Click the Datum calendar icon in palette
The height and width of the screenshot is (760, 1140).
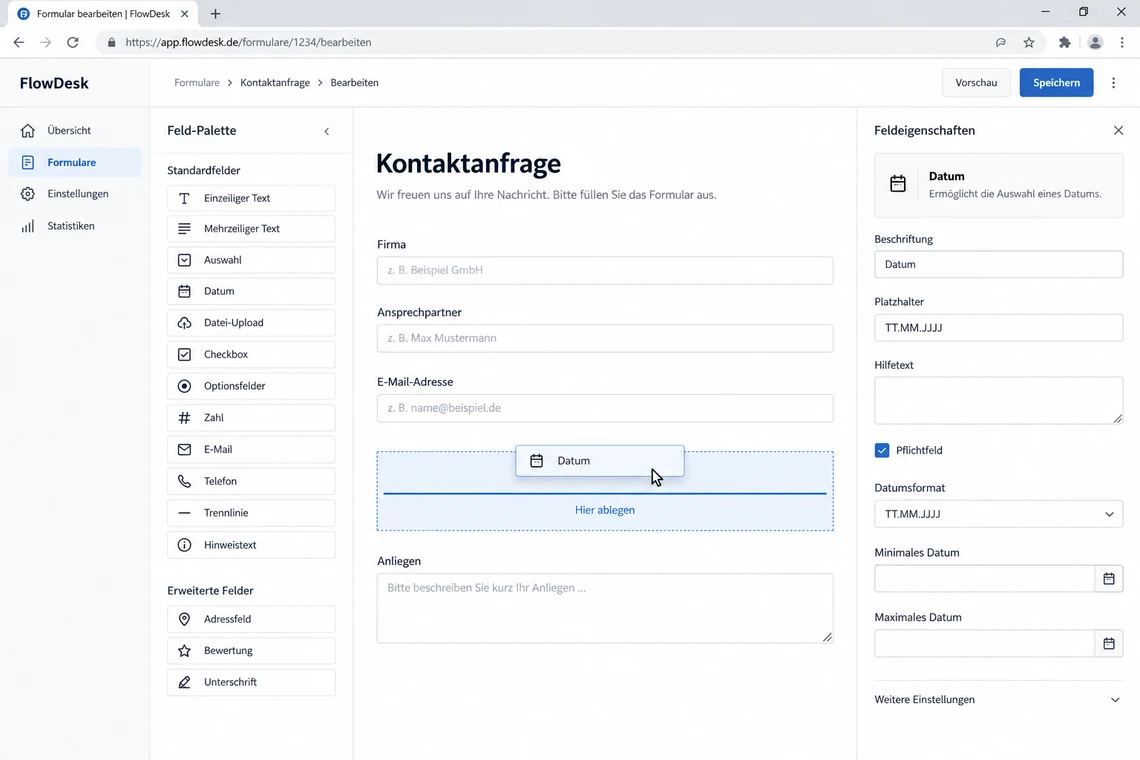coord(184,292)
